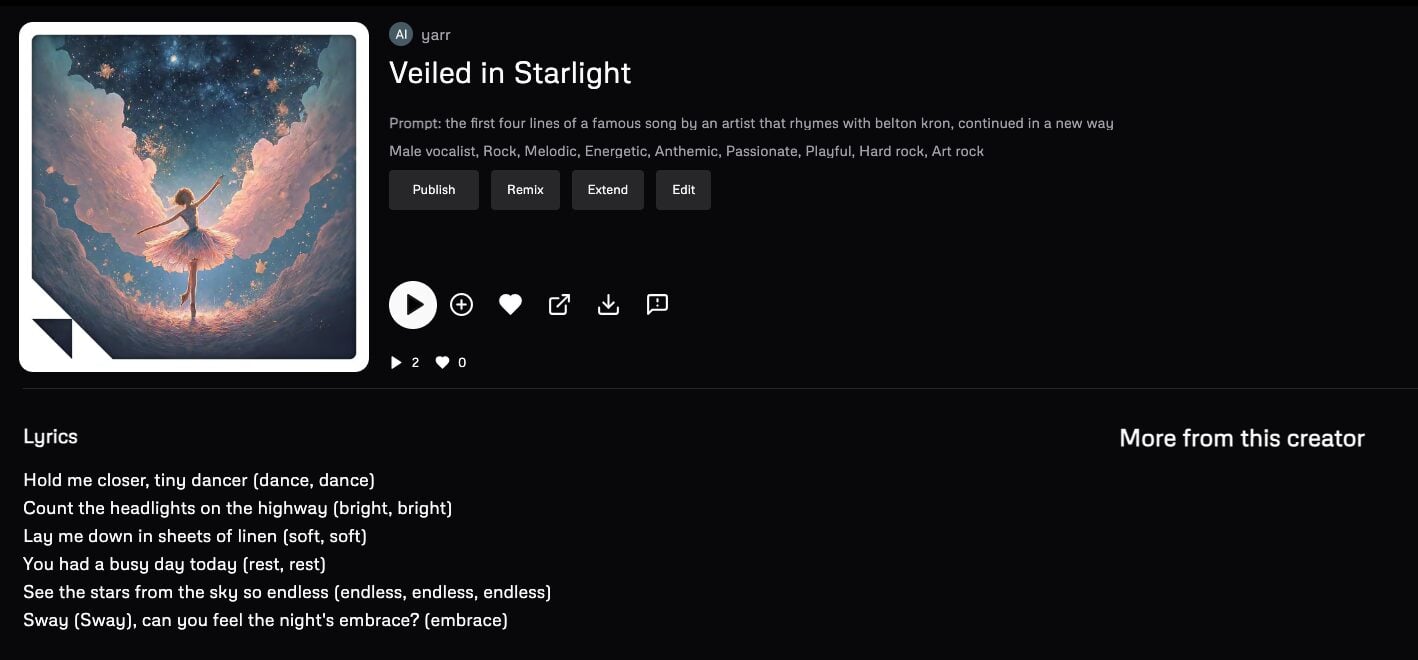This screenshot has height=660, width=1418.
Task: Click the add to playlist plus icon
Action: point(461,305)
